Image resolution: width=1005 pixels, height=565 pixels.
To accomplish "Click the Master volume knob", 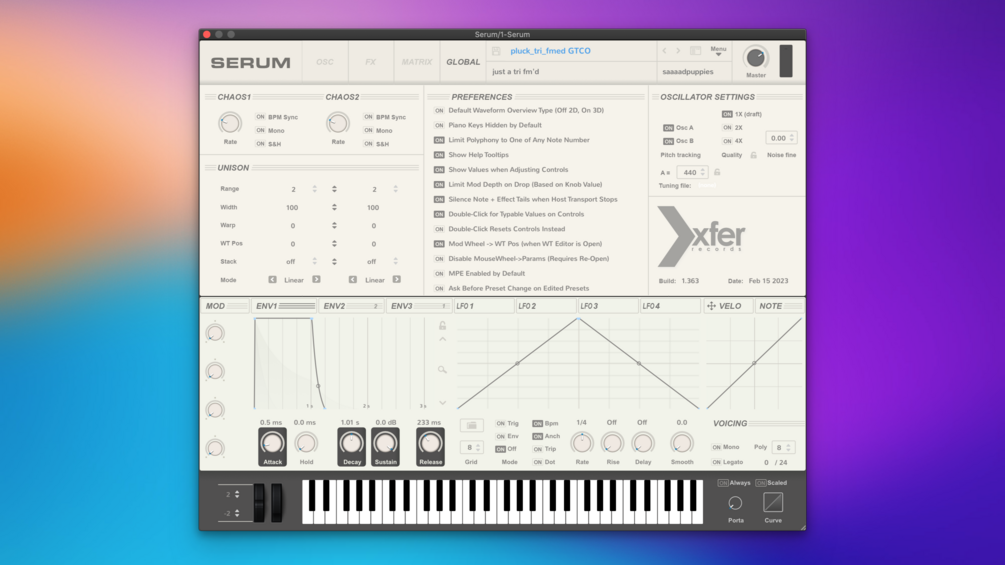I will [756, 58].
